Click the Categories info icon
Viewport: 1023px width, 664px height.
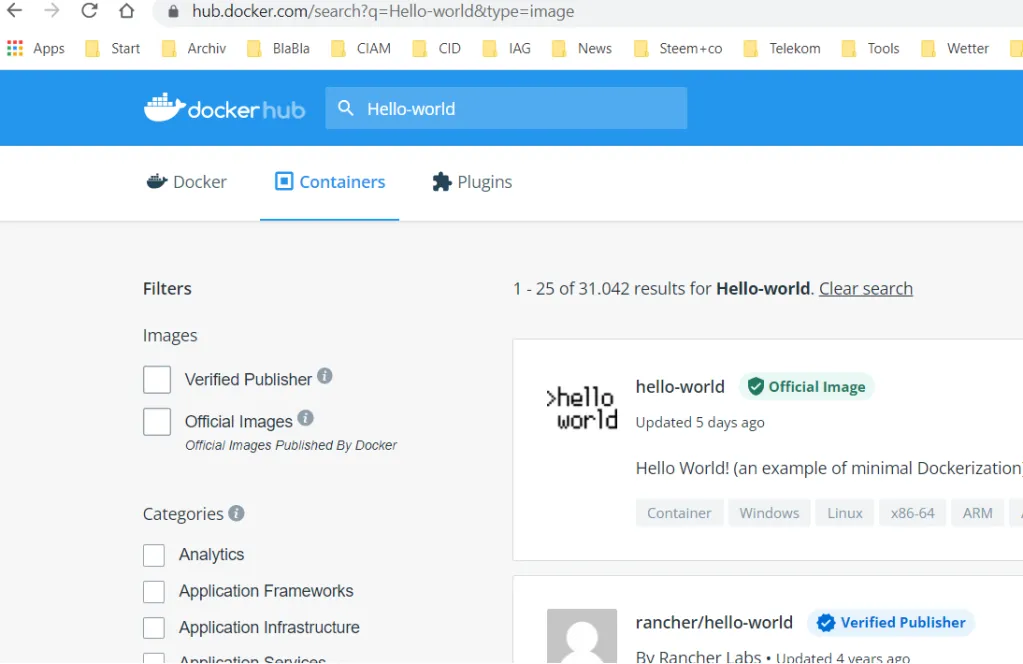click(236, 513)
